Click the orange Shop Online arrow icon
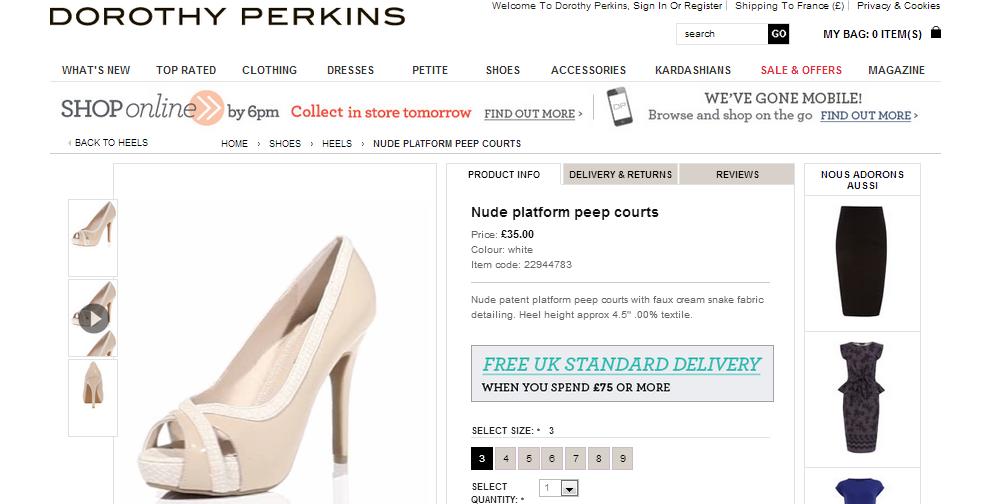This screenshot has width=987, height=504. 208,108
